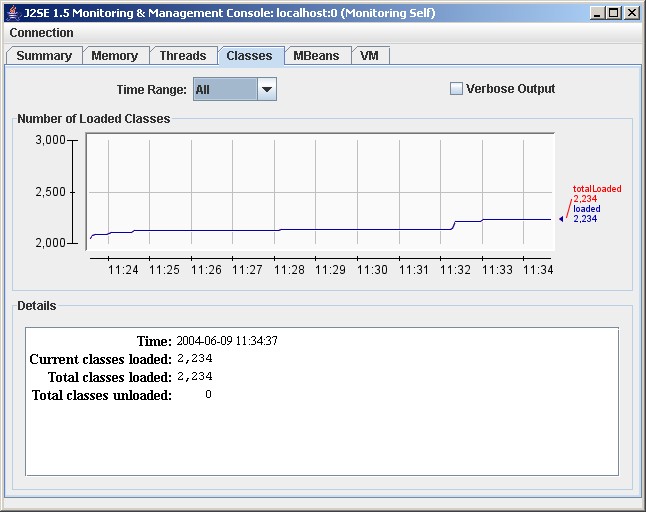Open the Connection menu
This screenshot has height=512, width=646.
tap(41, 33)
